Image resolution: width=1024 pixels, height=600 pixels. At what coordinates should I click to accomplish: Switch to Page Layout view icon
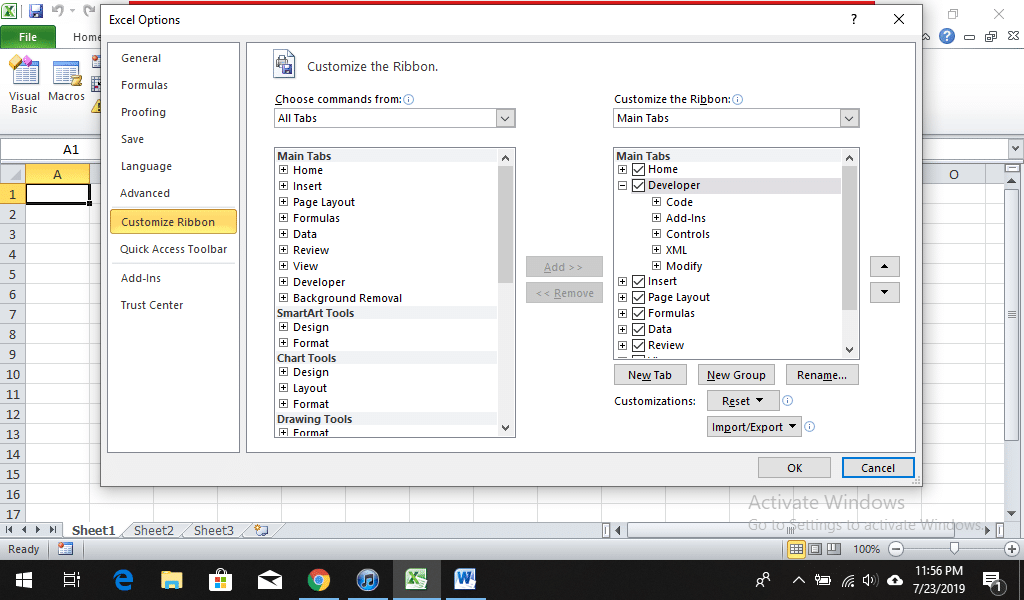815,549
